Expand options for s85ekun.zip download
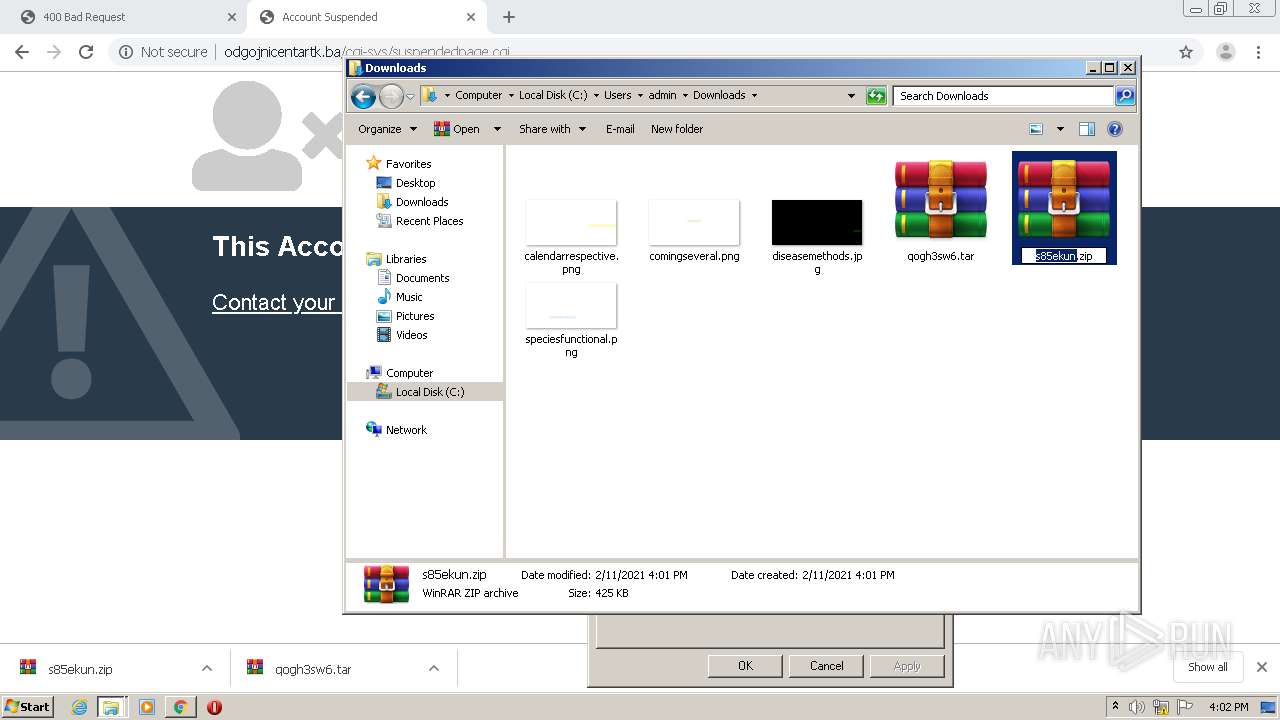Screen dimensions: 1280x720 (x=206, y=669)
